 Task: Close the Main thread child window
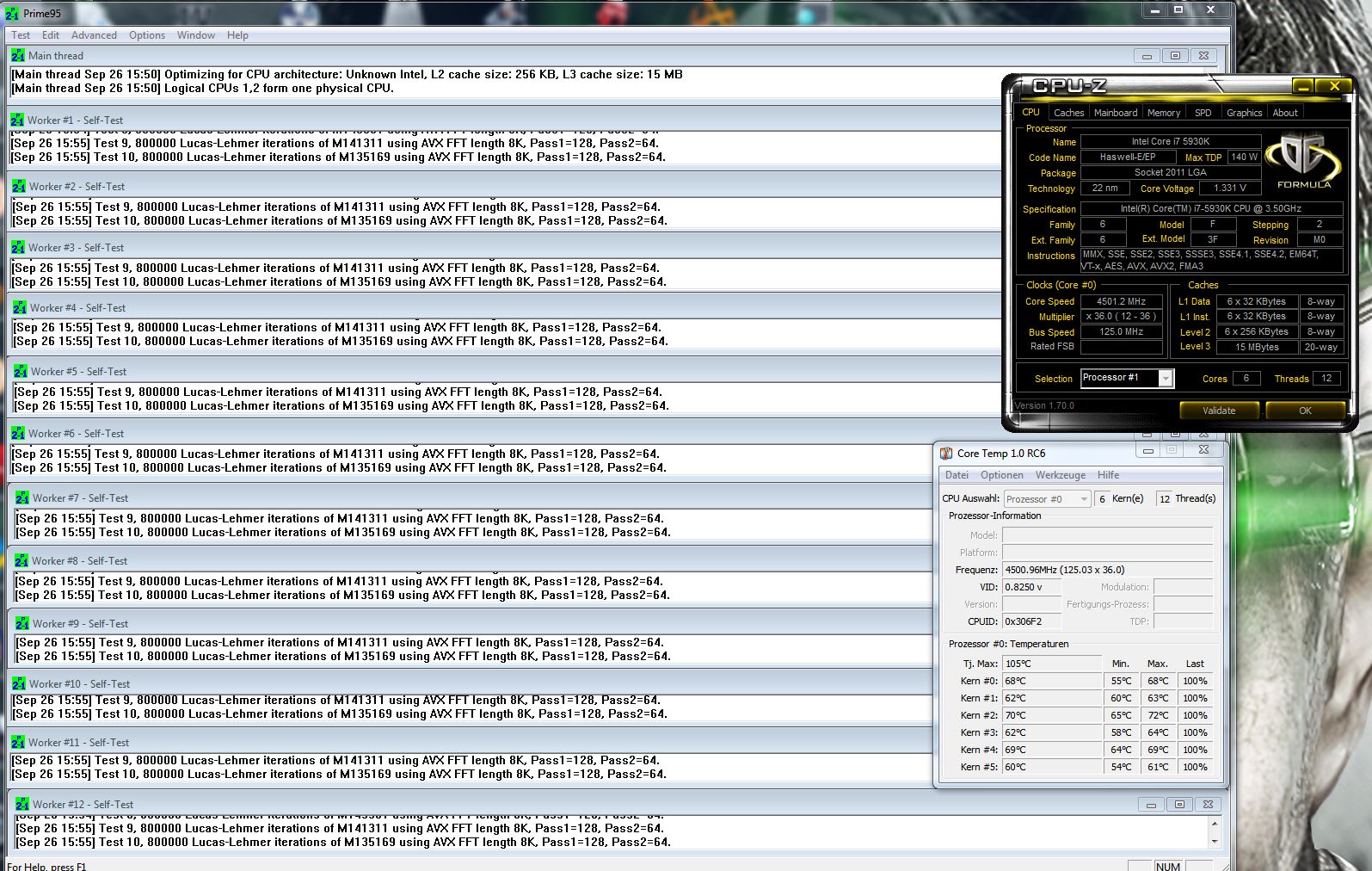coord(1203,55)
